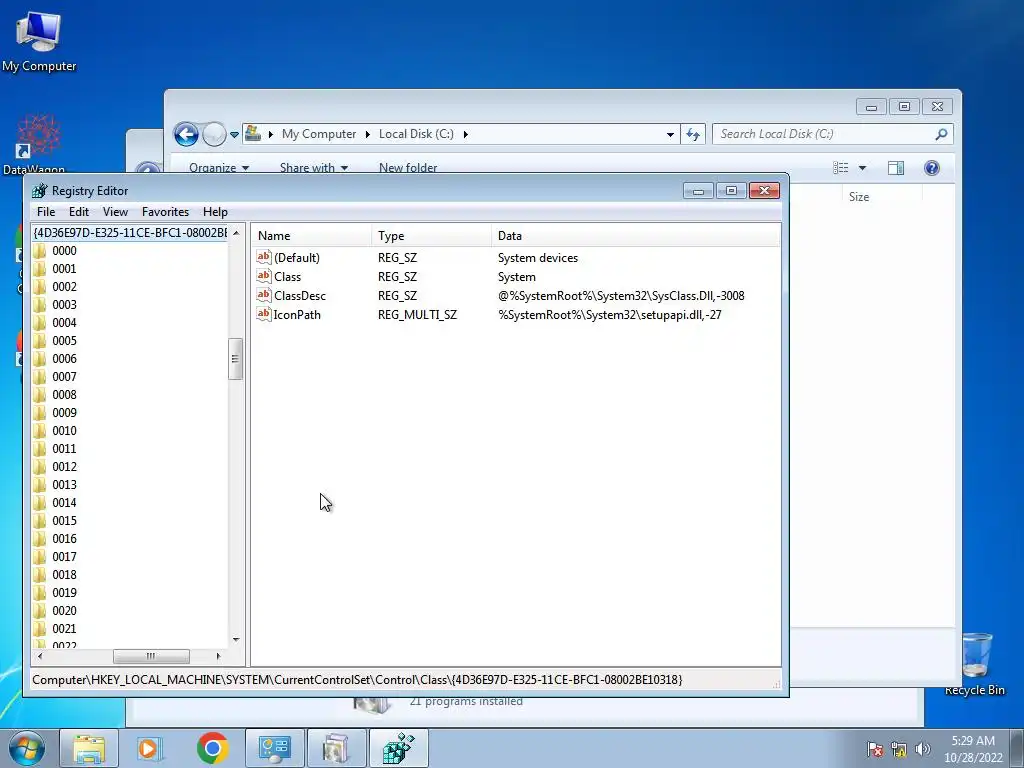Click the volume speaker icon in system tray
Screen dimensions: 1024x768
(923, 749)
